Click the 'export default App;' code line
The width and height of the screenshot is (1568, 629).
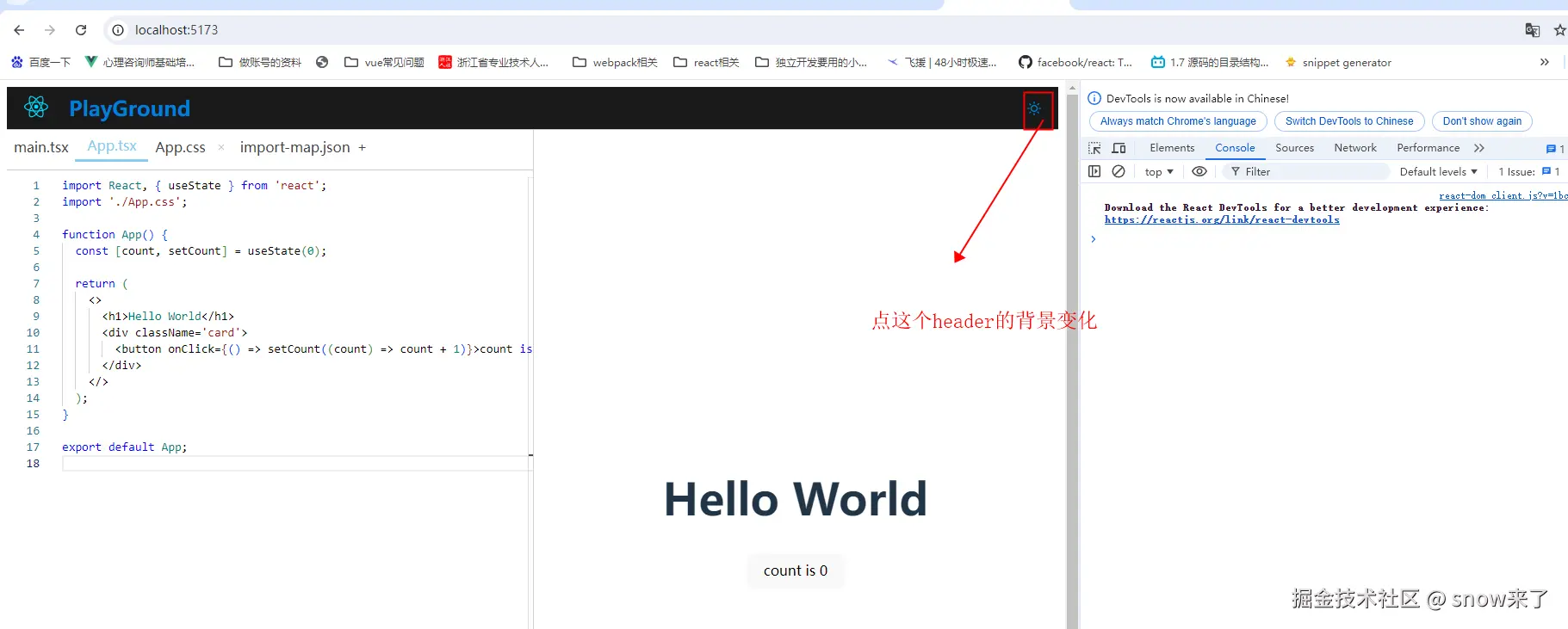point(124,447)
